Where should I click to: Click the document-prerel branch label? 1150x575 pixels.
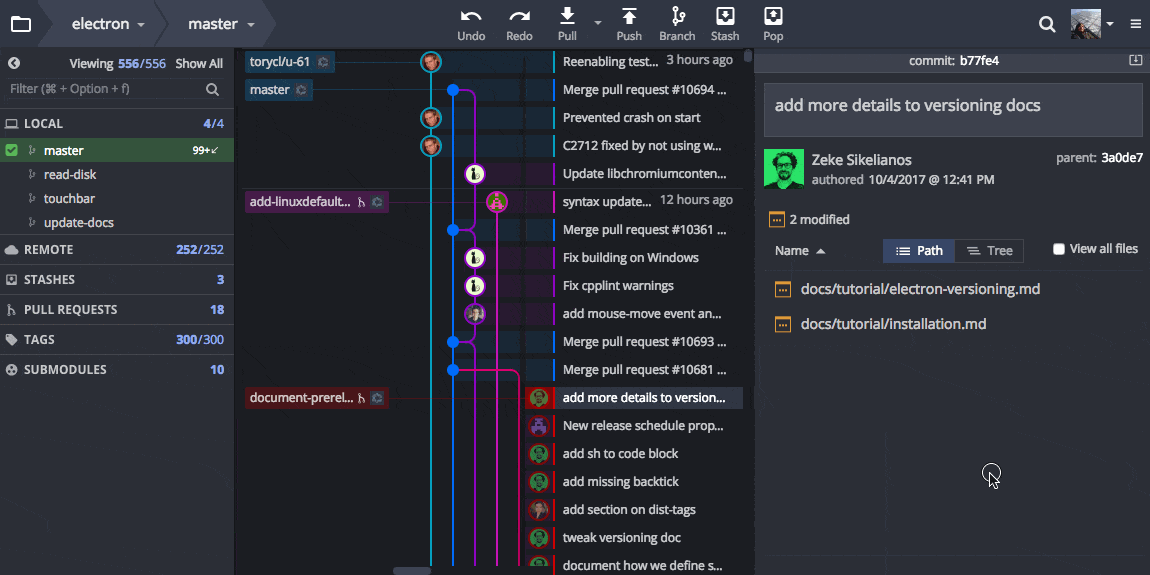317,398
